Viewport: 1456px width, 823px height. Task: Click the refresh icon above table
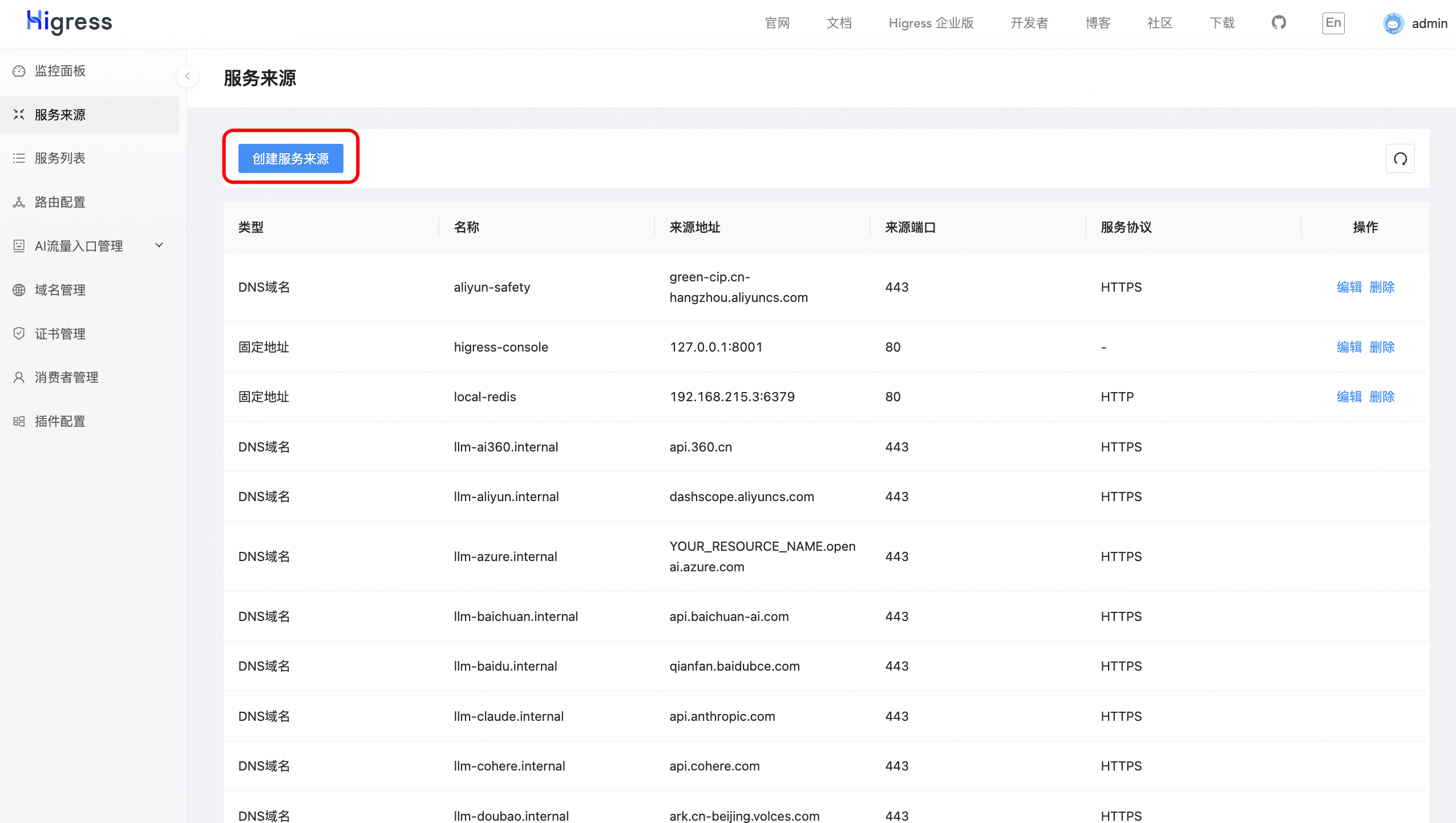point(1400,159)
